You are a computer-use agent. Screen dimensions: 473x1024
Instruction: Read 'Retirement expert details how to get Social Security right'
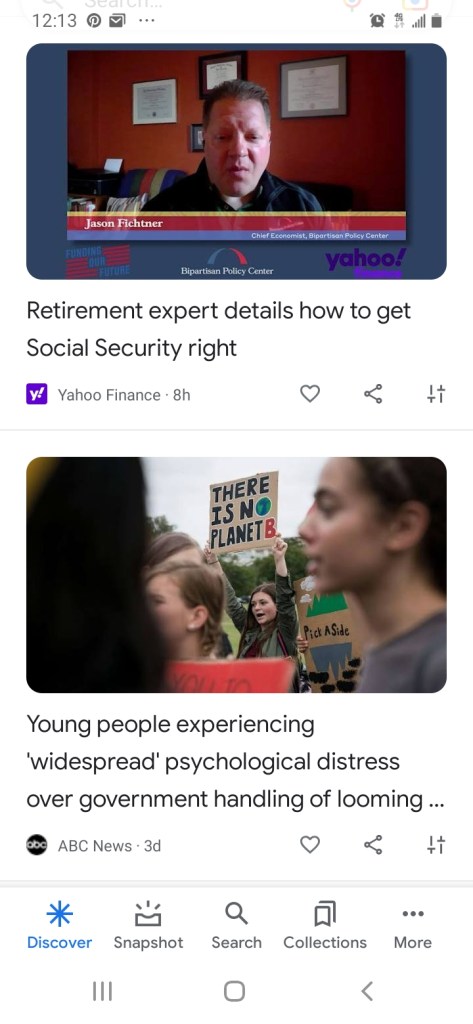(x=219, y=330)
